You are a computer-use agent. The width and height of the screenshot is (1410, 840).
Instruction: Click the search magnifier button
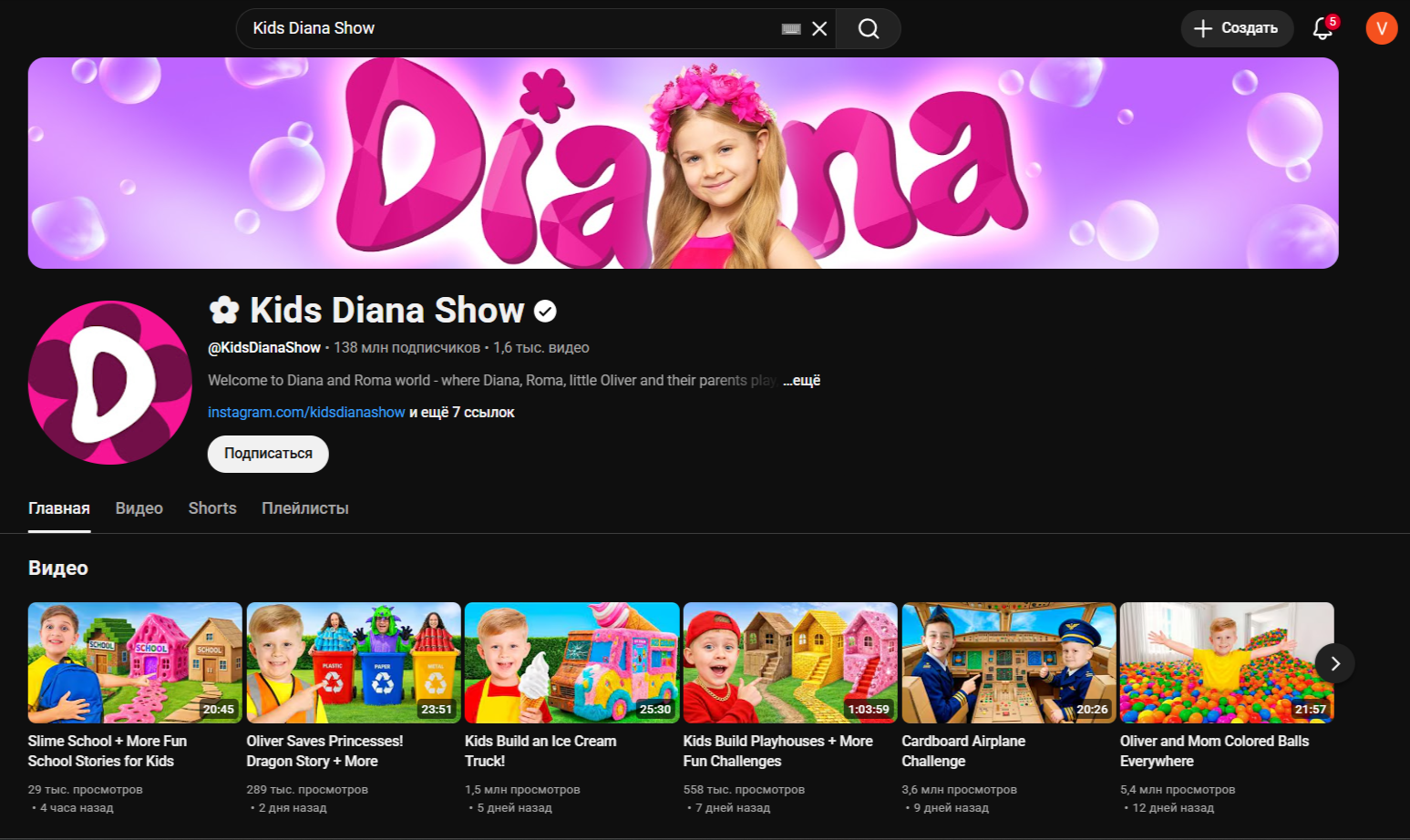pyautogui.click(x=869, y=28)
